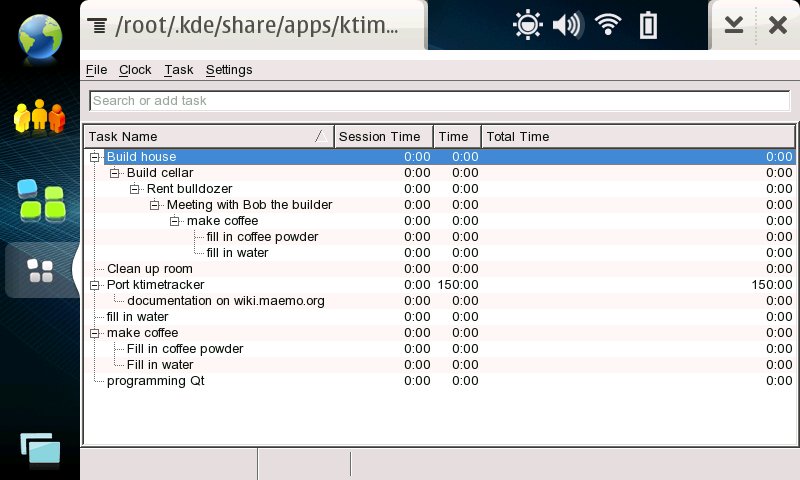Collapse the Build house tree node

click(95, 157)
